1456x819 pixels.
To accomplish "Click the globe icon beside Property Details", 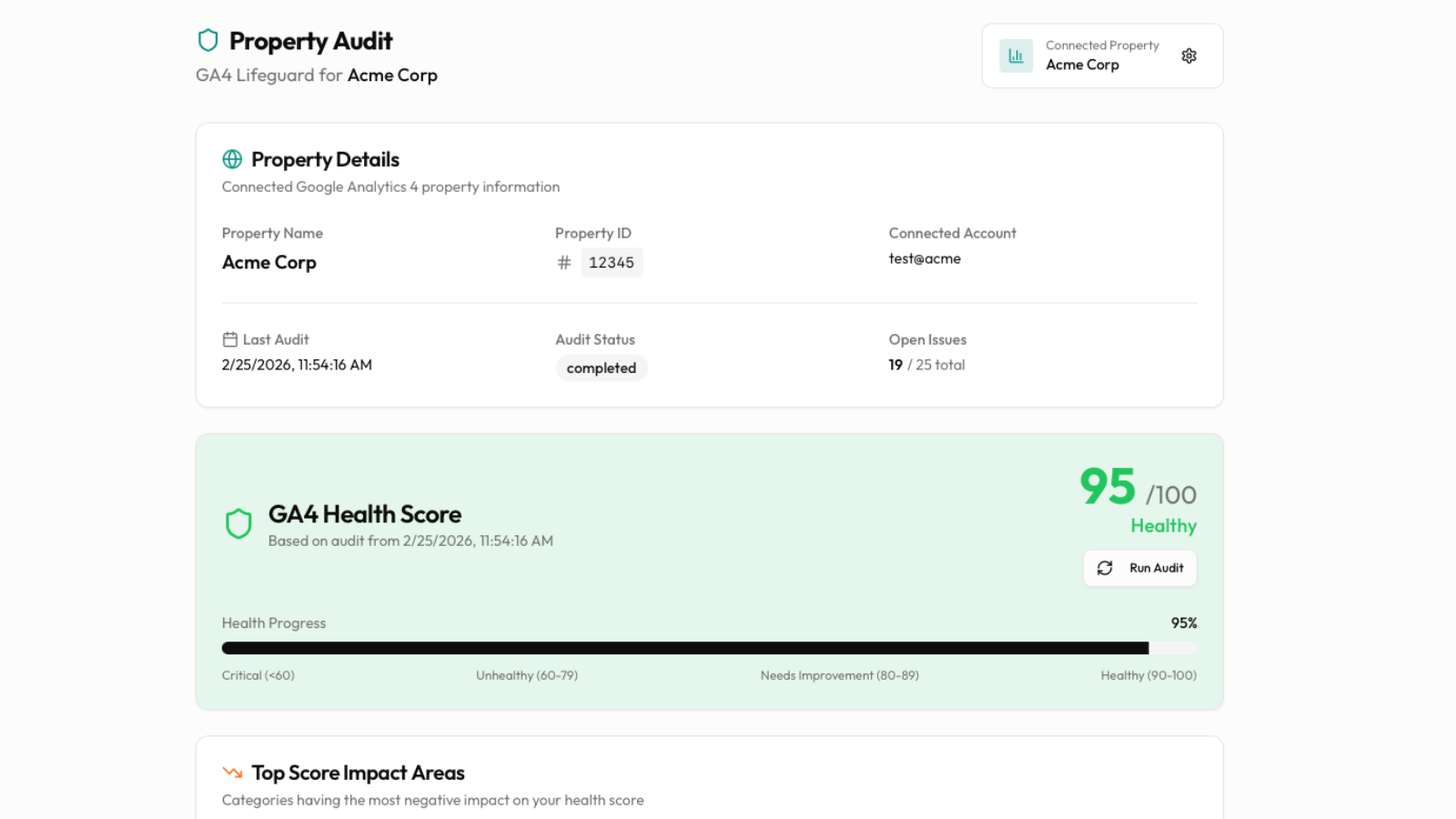I will pyautogui.click(x=232, y=159).
